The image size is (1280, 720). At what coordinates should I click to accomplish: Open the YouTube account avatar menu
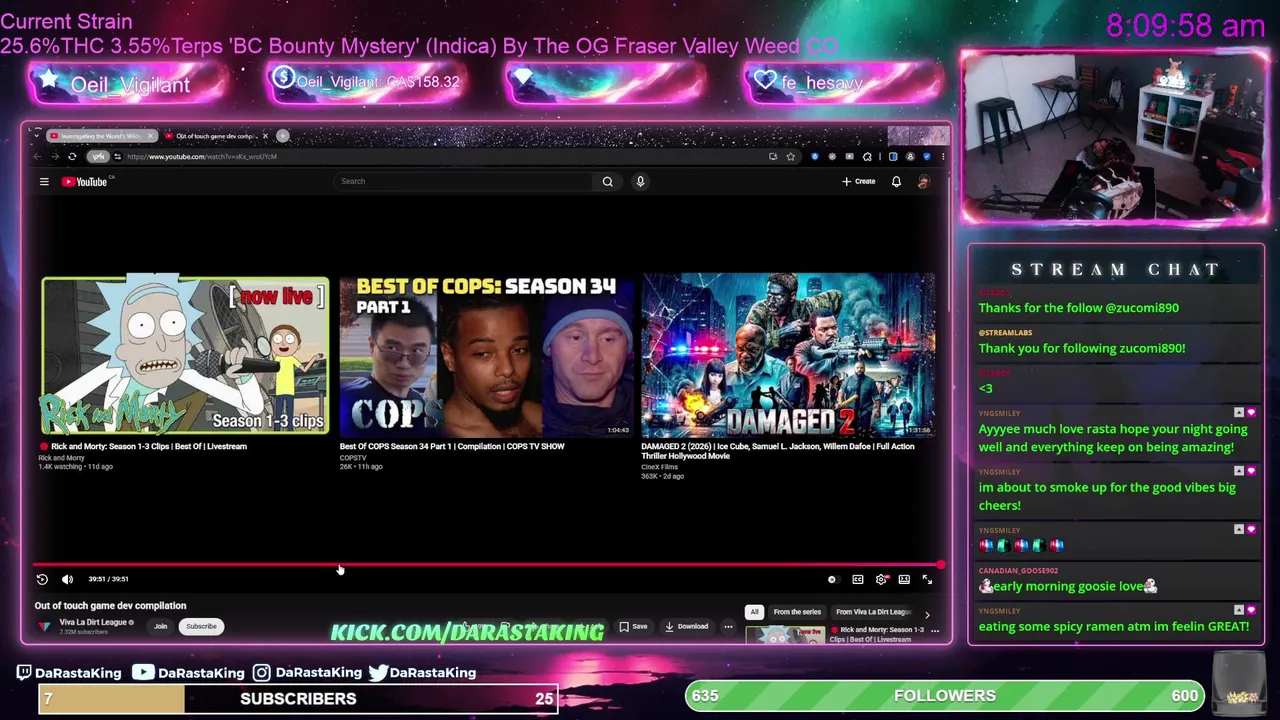[923, 181]
